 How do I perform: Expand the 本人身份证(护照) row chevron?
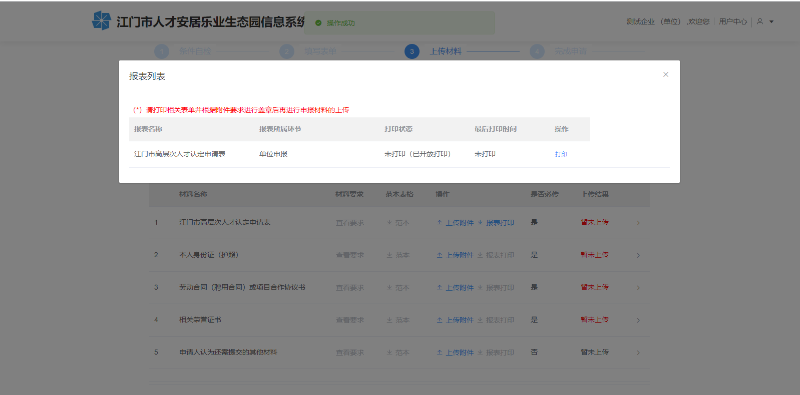point(638,255)
